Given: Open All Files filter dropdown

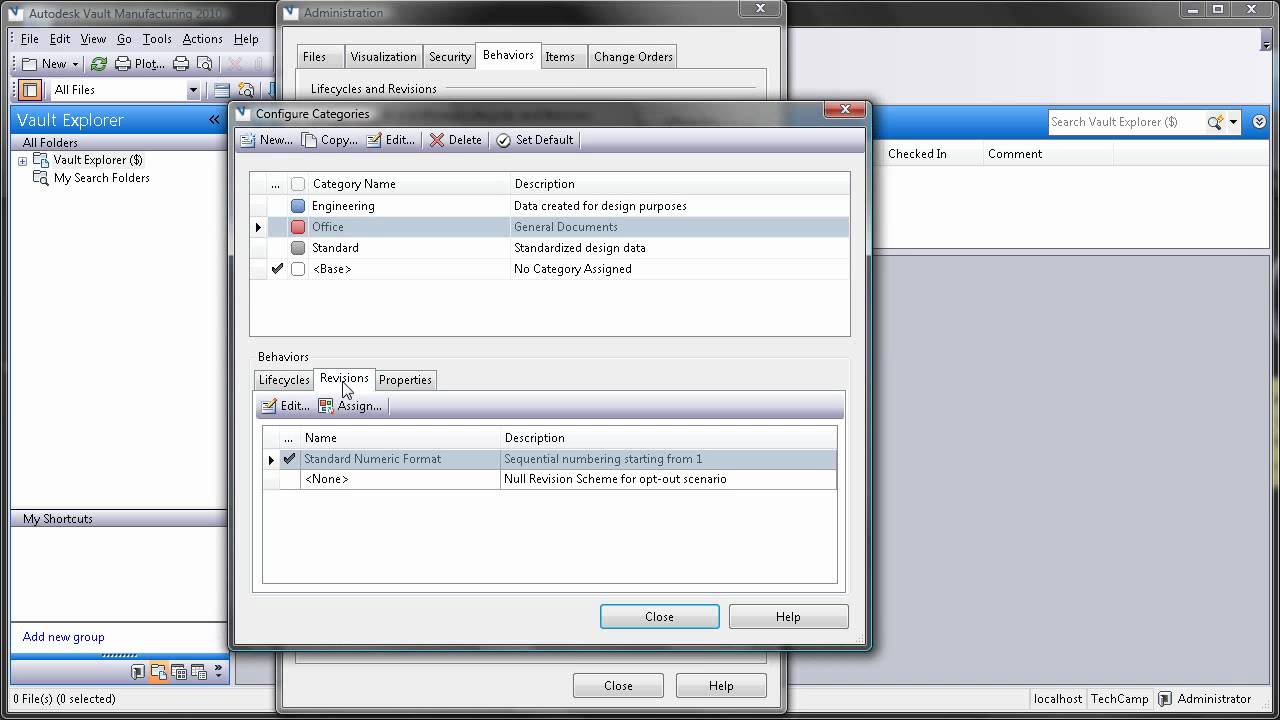Looking at the screenshot, I should point(193,90).
